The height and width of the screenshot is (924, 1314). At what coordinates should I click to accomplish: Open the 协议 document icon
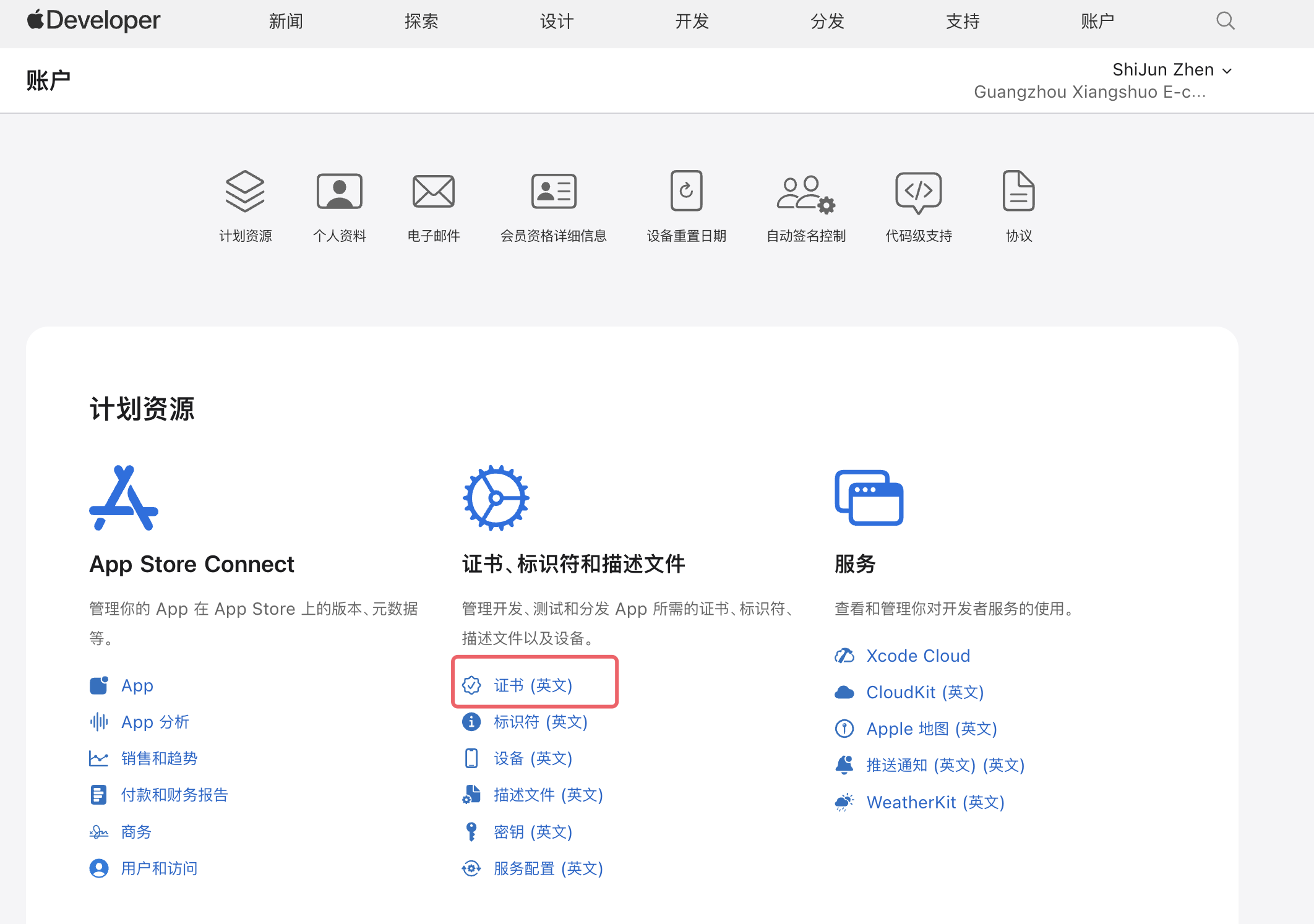(1018, 191)
